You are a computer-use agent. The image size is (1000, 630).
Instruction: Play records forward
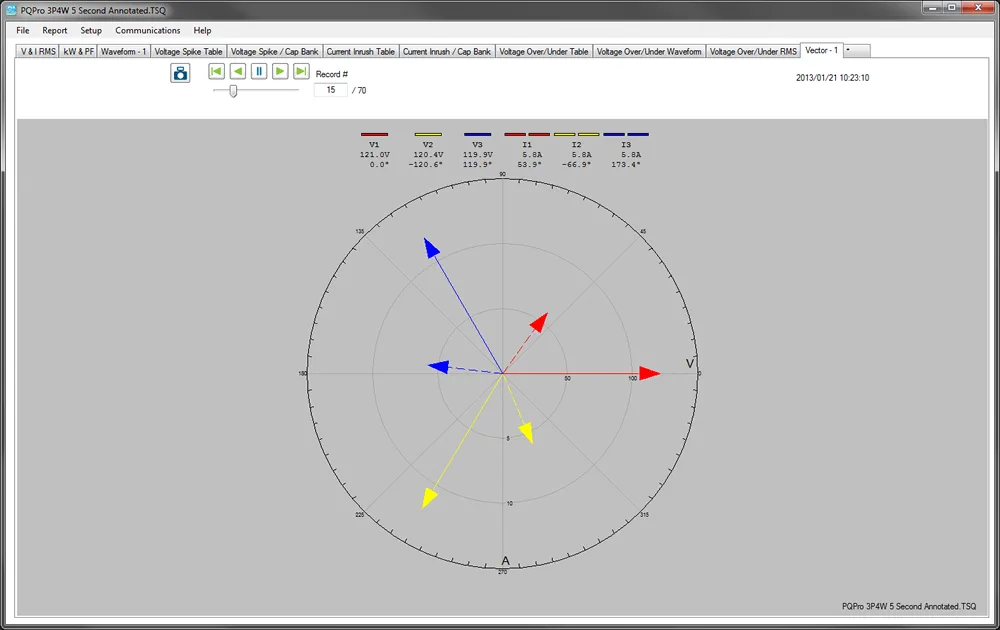click(x=280, y=71)
